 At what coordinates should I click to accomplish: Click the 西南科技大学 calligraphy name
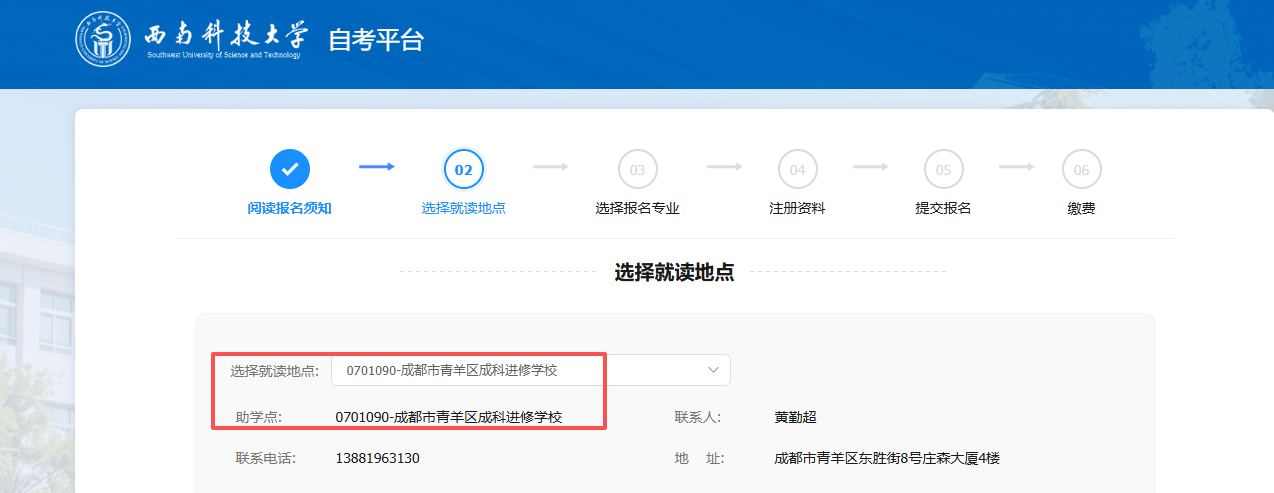(x=227, y=34)
